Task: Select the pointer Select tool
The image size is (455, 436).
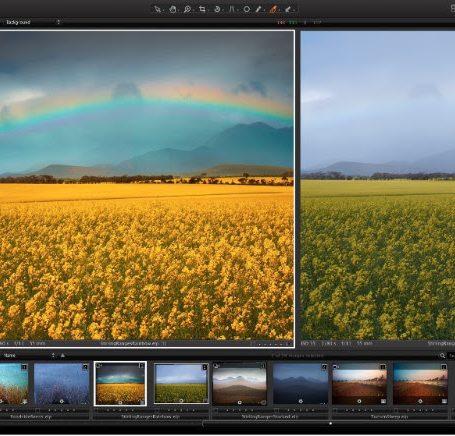Action: pyautogui.click(x=157, y=9)
